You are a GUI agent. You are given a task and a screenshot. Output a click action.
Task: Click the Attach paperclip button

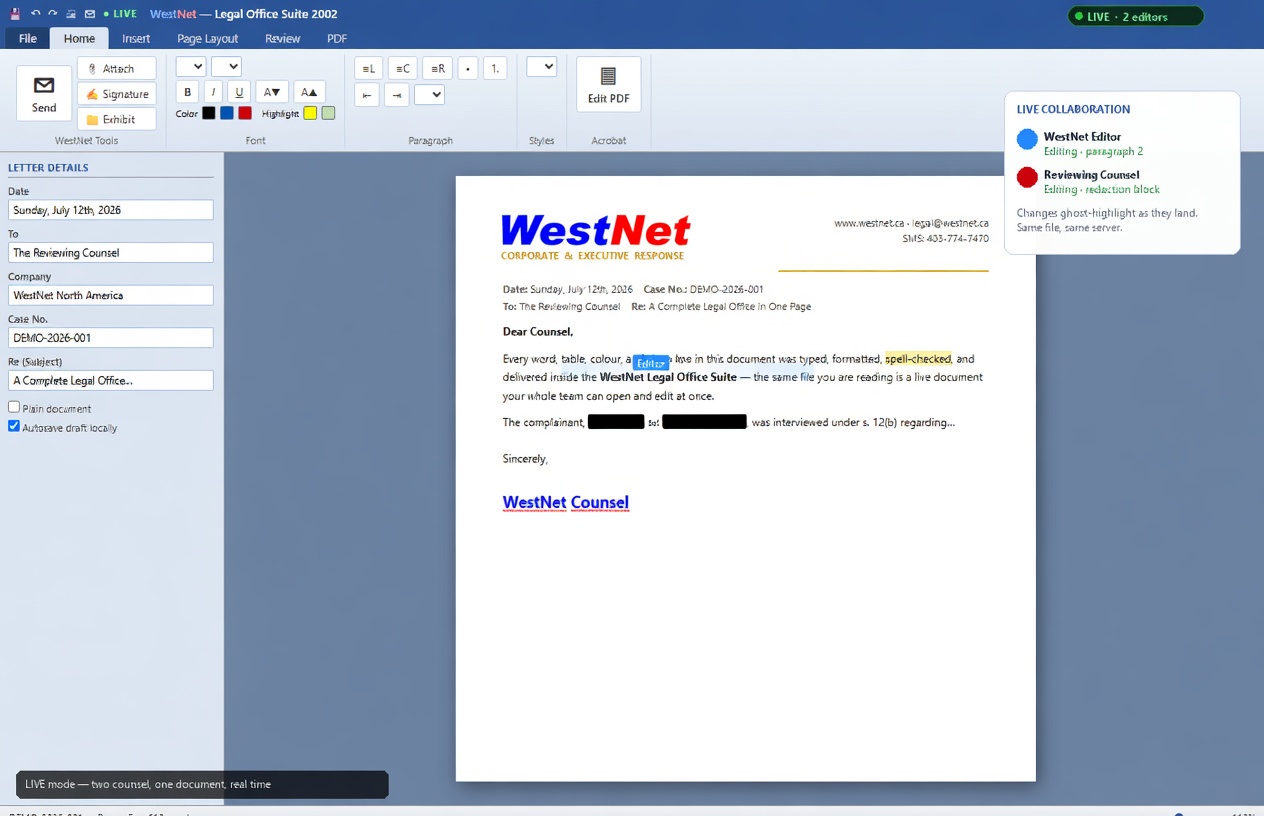(x=117, y=68)
